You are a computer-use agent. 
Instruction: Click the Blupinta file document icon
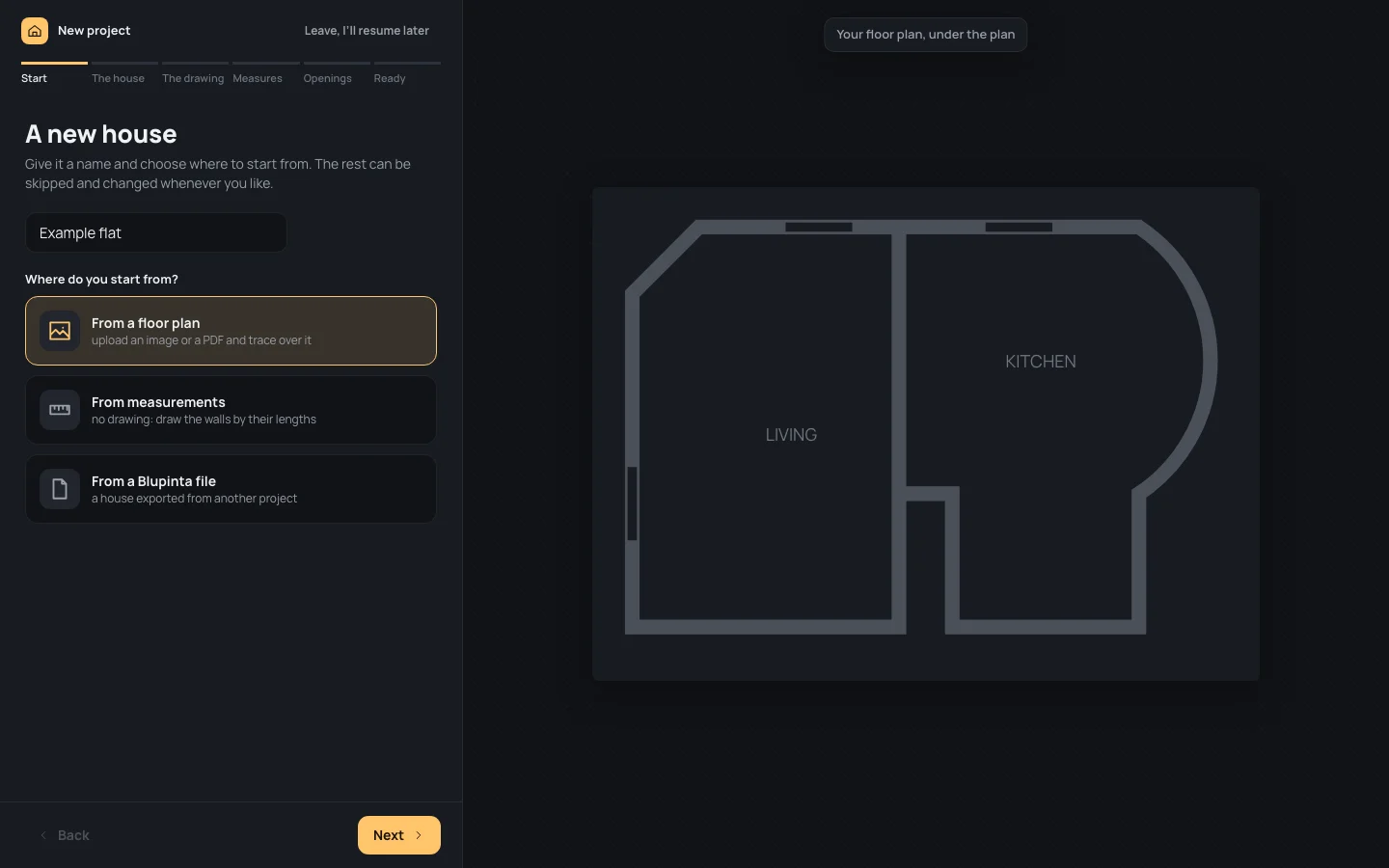click(60, 489)
